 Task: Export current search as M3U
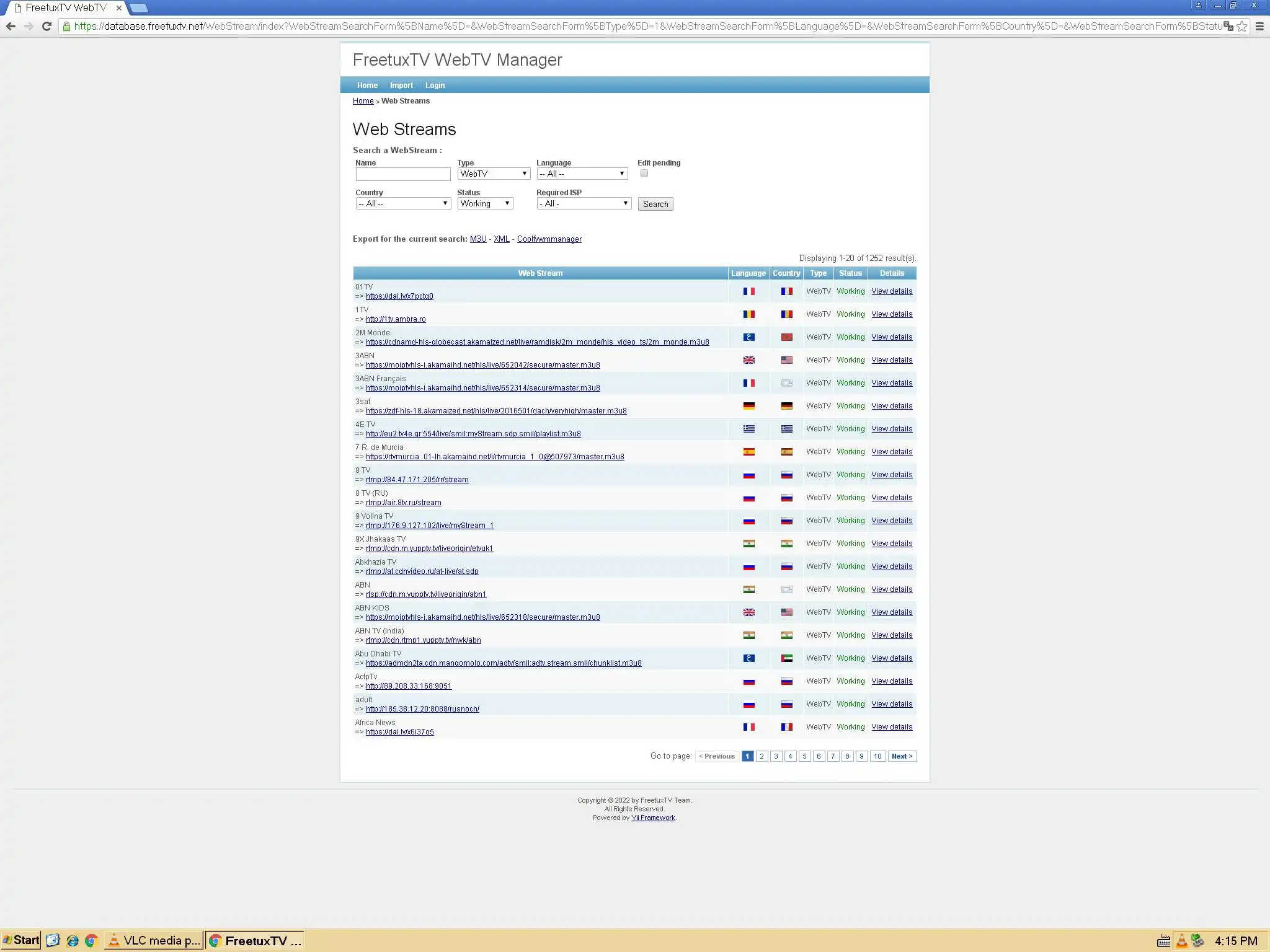coord(477,239)
